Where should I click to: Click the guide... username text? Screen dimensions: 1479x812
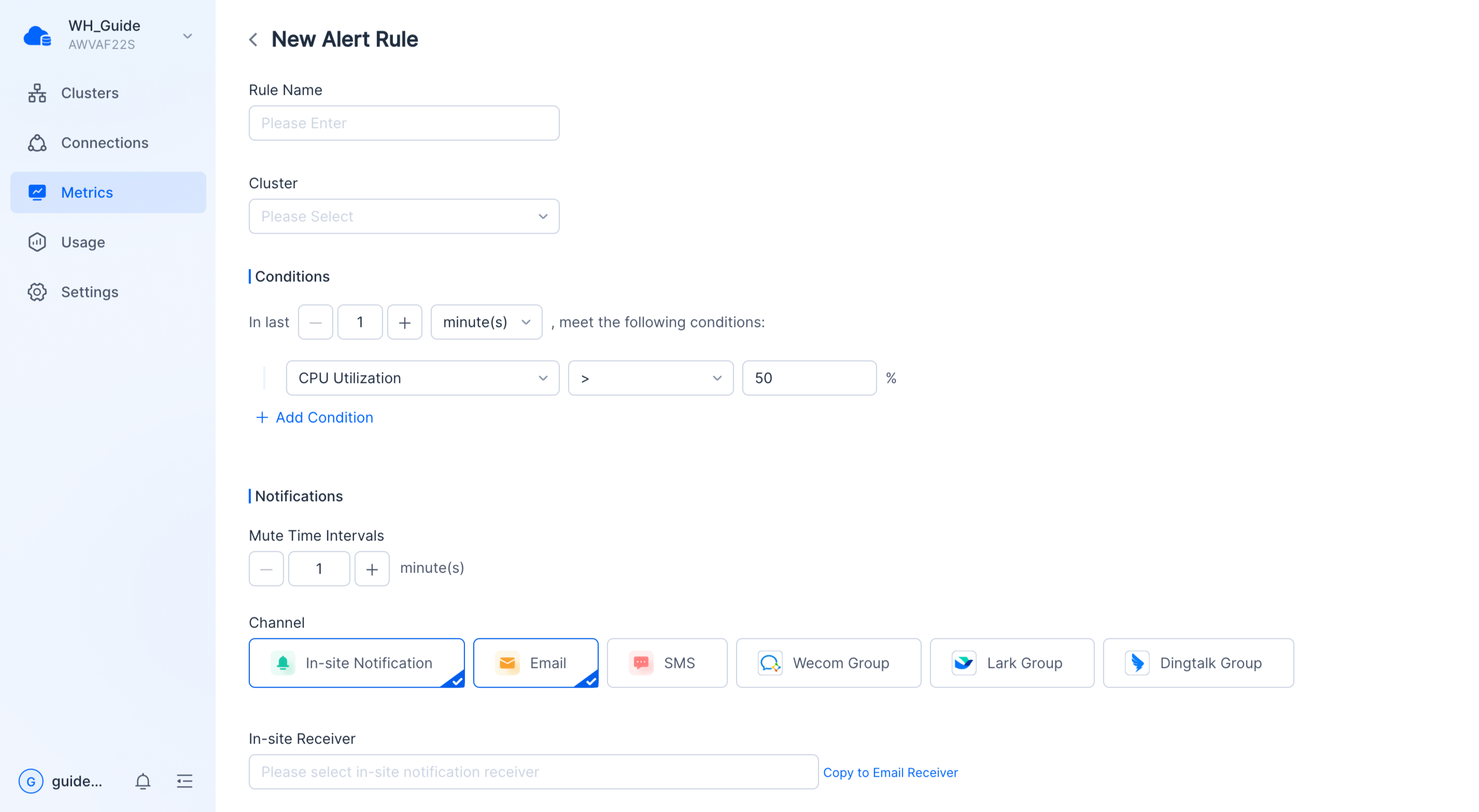tap(77, 781)
